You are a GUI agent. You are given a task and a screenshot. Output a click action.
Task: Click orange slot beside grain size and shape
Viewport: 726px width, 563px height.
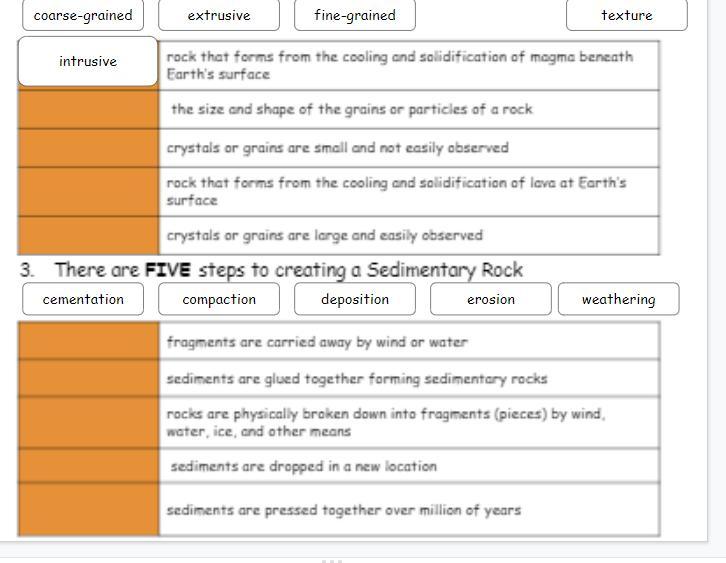(x=88, y=110)
